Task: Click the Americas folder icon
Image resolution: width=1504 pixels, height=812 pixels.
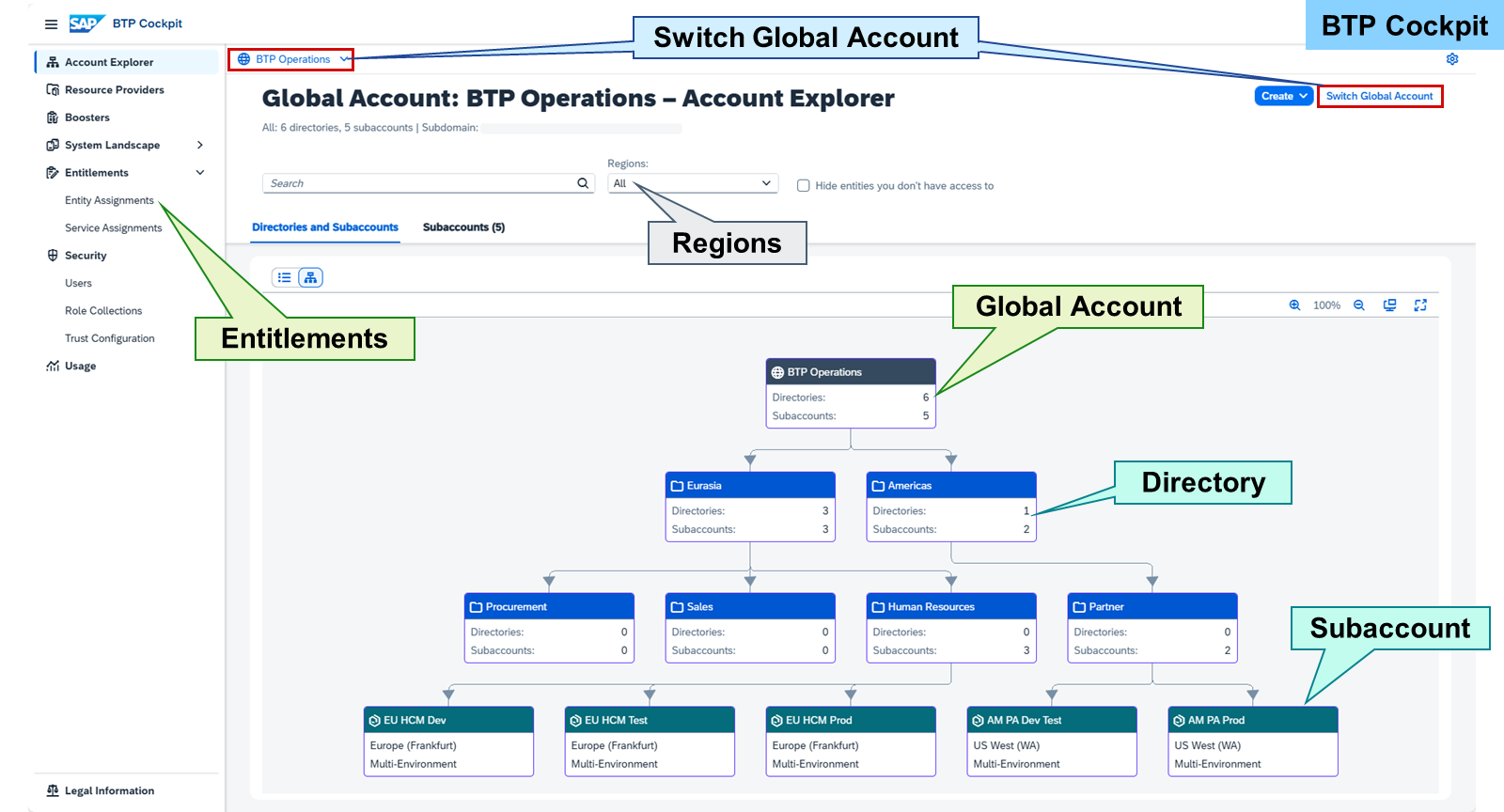Action: [x=878, y=486]
